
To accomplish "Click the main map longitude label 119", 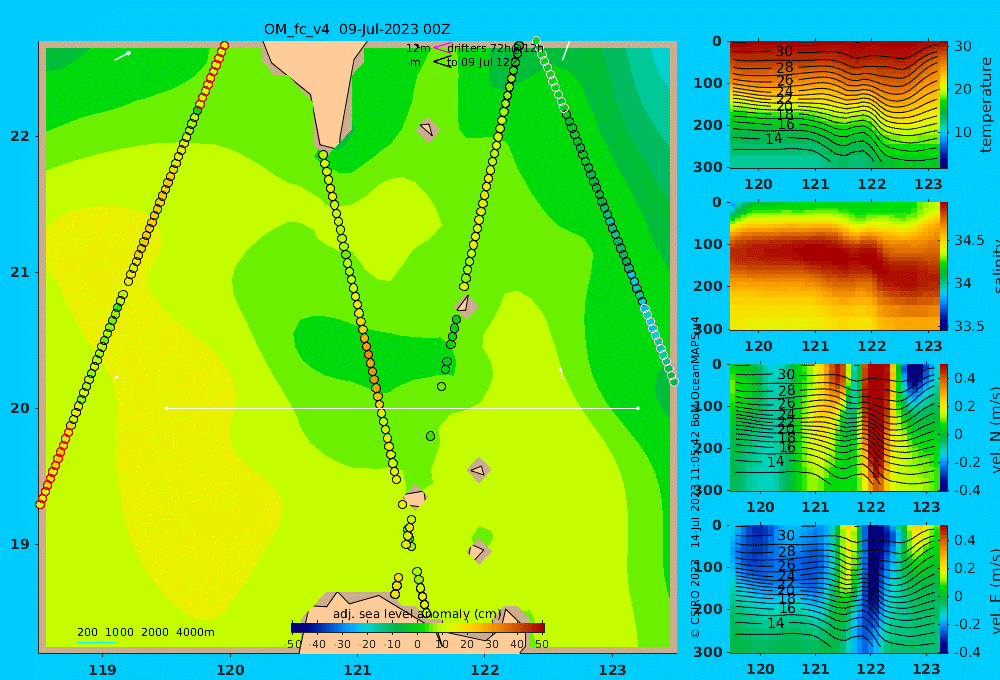I will point(102,670).
